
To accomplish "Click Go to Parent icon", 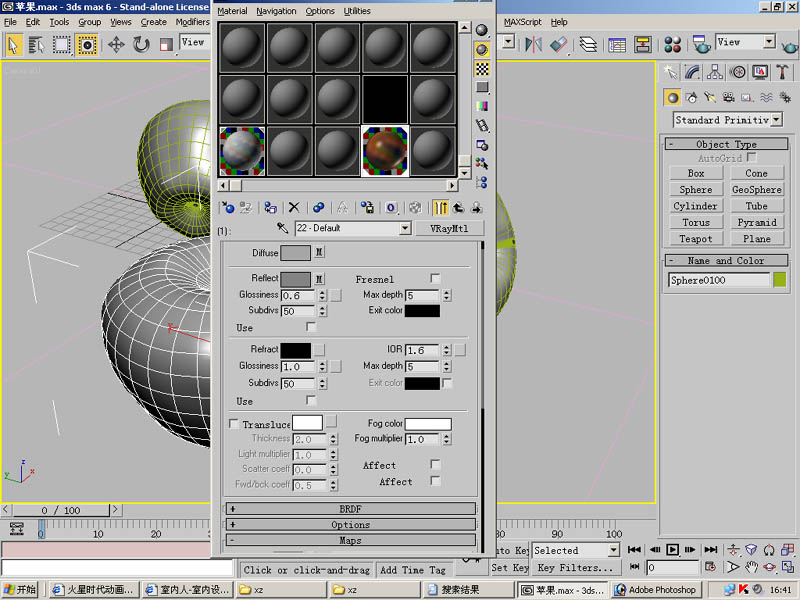I will tap(459, 208).
